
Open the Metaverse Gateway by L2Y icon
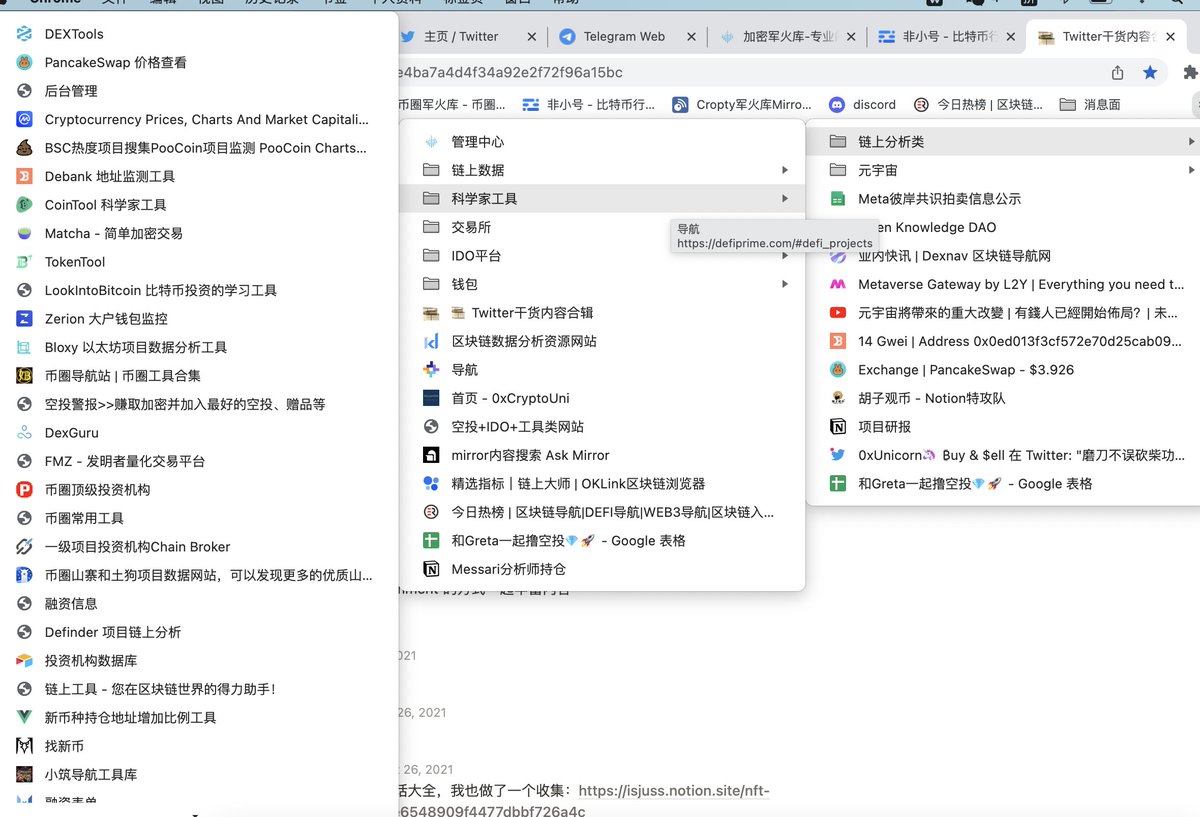tap(838, 284)
